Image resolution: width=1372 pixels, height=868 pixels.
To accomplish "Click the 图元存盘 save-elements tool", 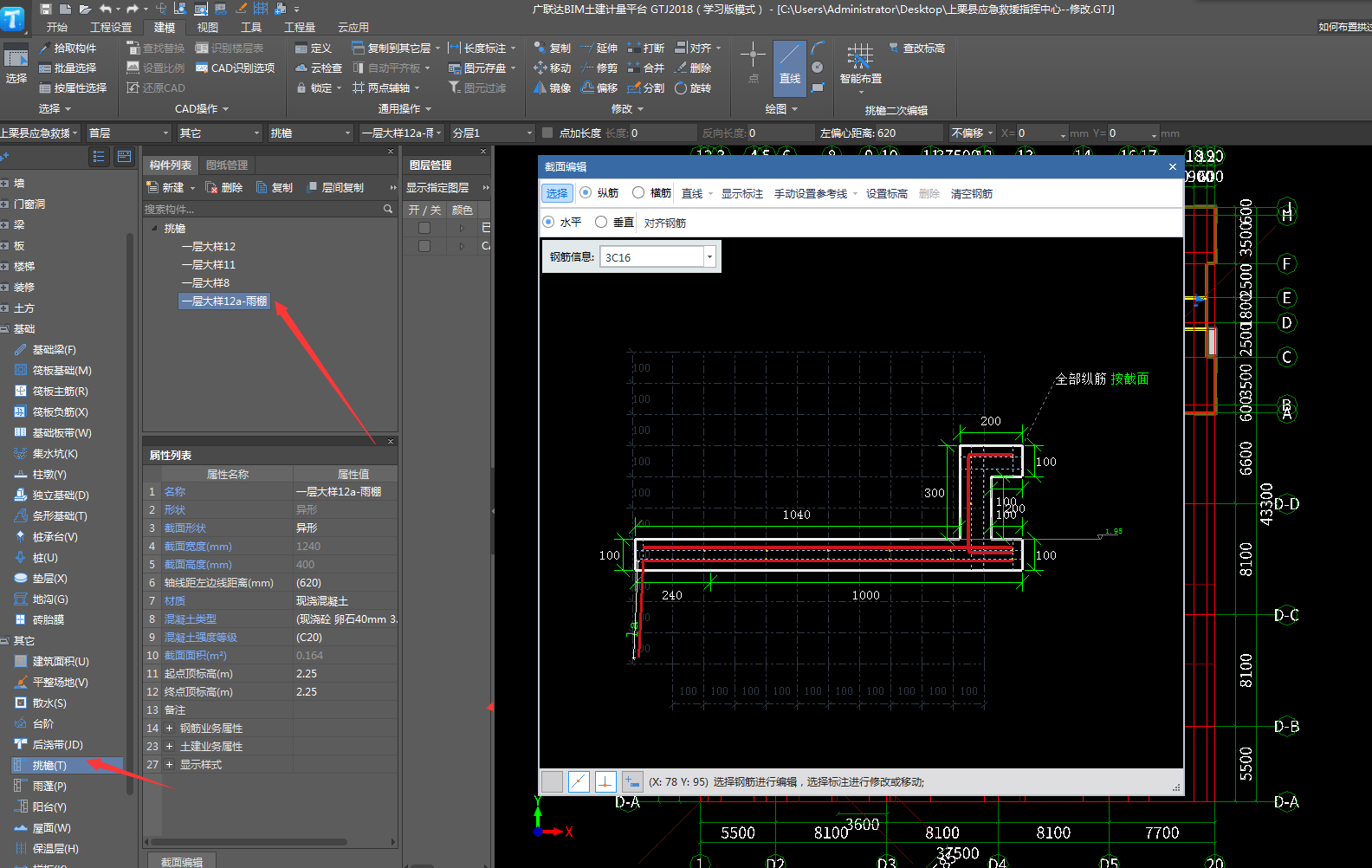I will [481, 68].
